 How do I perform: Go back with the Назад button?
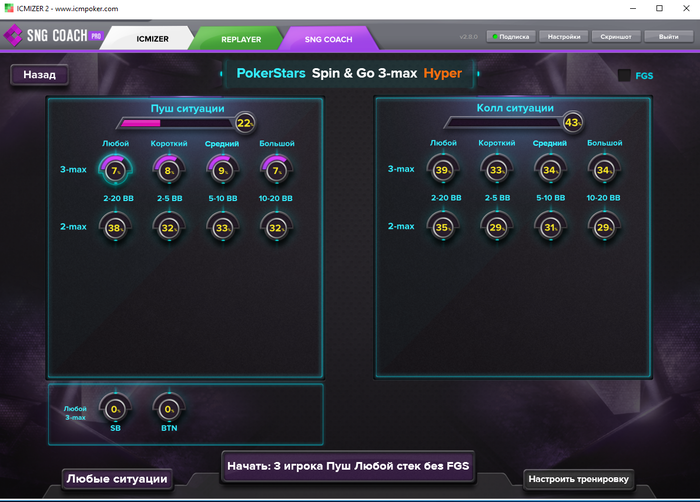pos(39,75)
